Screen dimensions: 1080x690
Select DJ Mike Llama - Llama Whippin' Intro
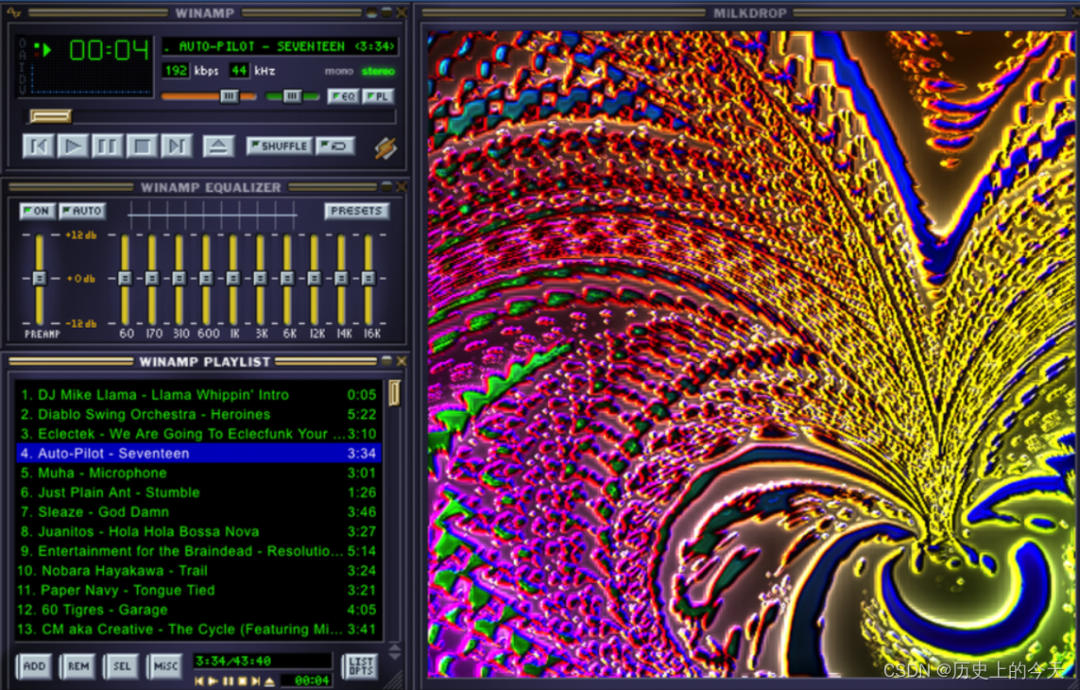[198, 395]
